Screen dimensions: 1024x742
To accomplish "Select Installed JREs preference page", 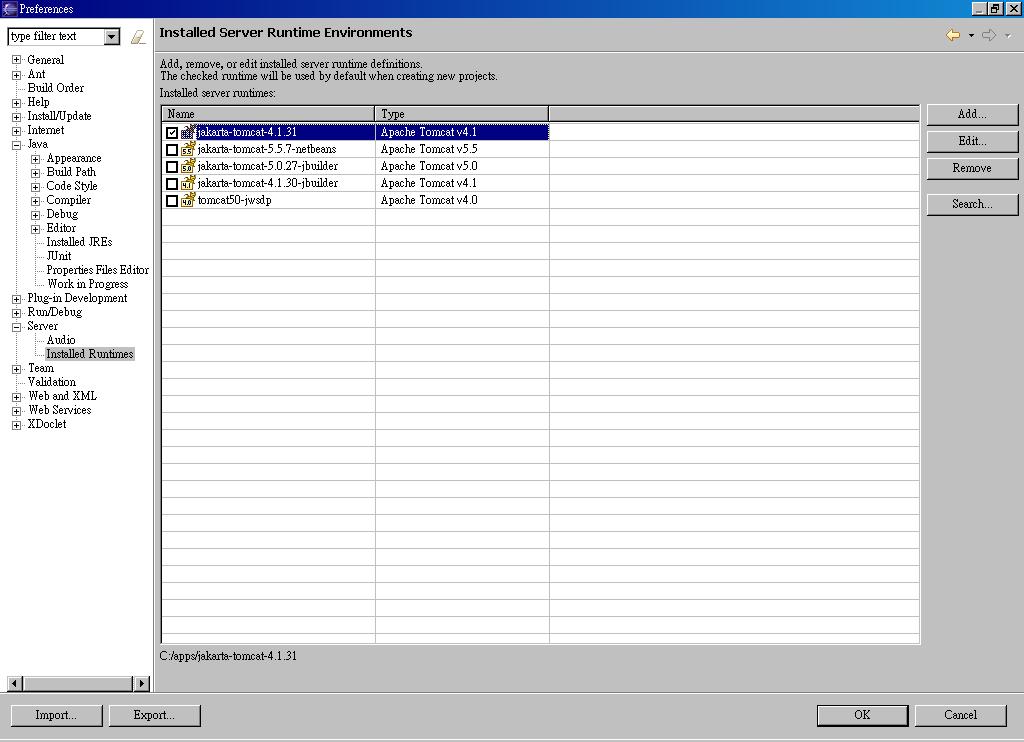I will [x=79, y=242].
